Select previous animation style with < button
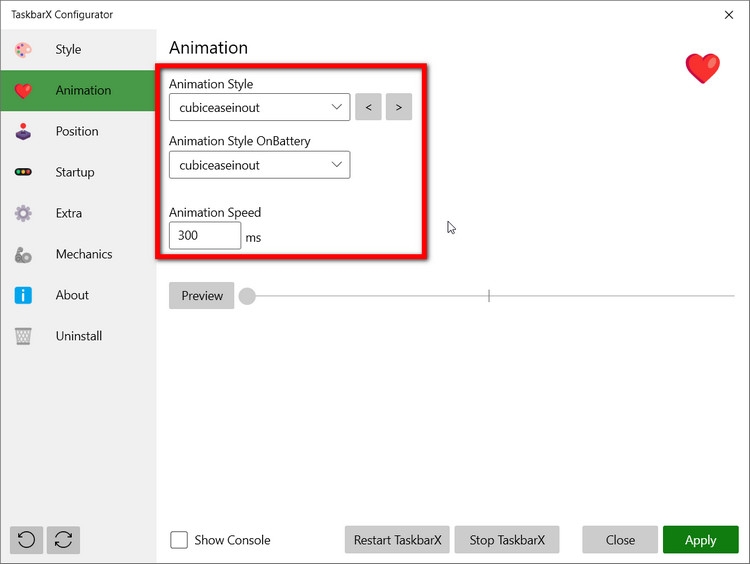 [368, 107]
